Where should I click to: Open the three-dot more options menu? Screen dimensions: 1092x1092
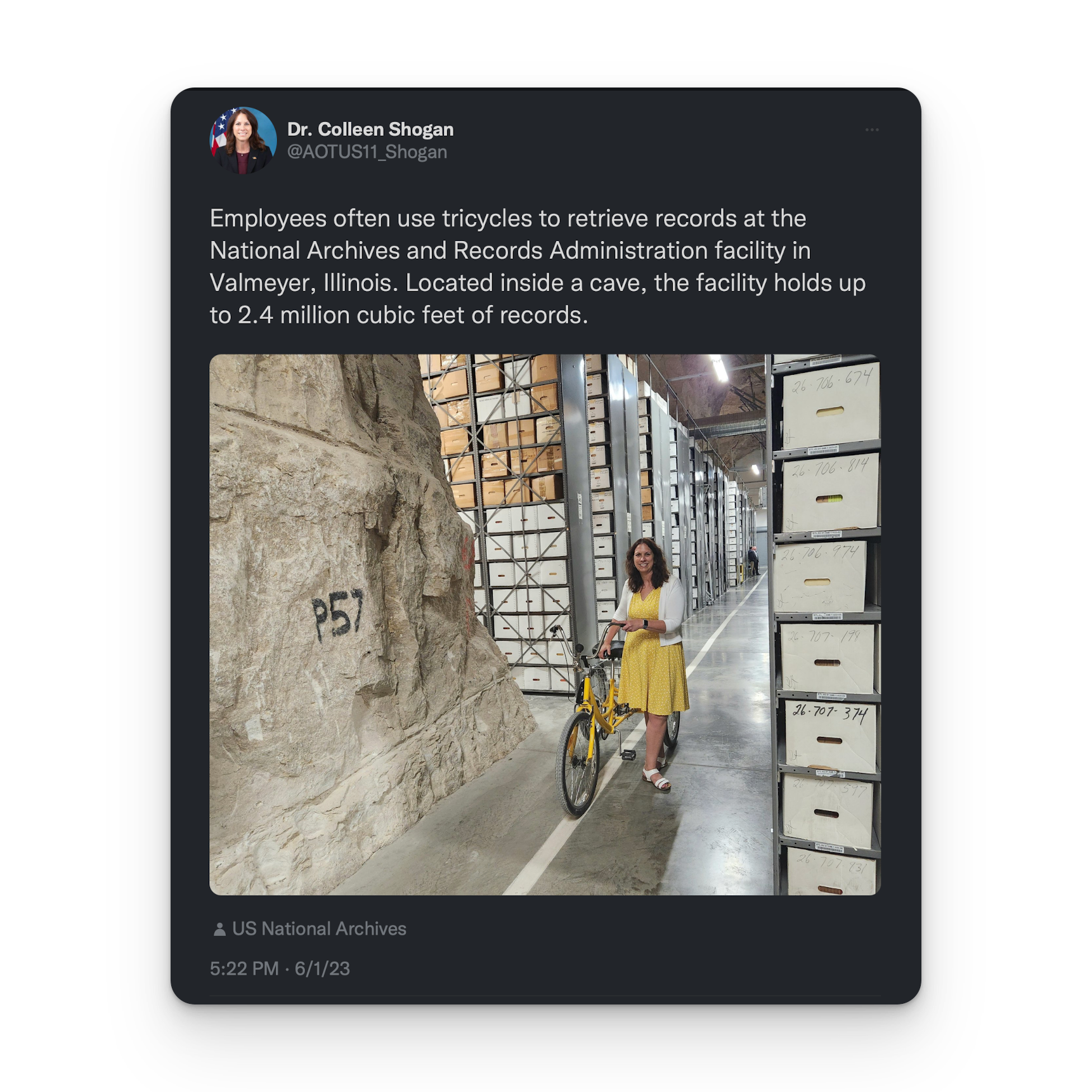(871, 130)
